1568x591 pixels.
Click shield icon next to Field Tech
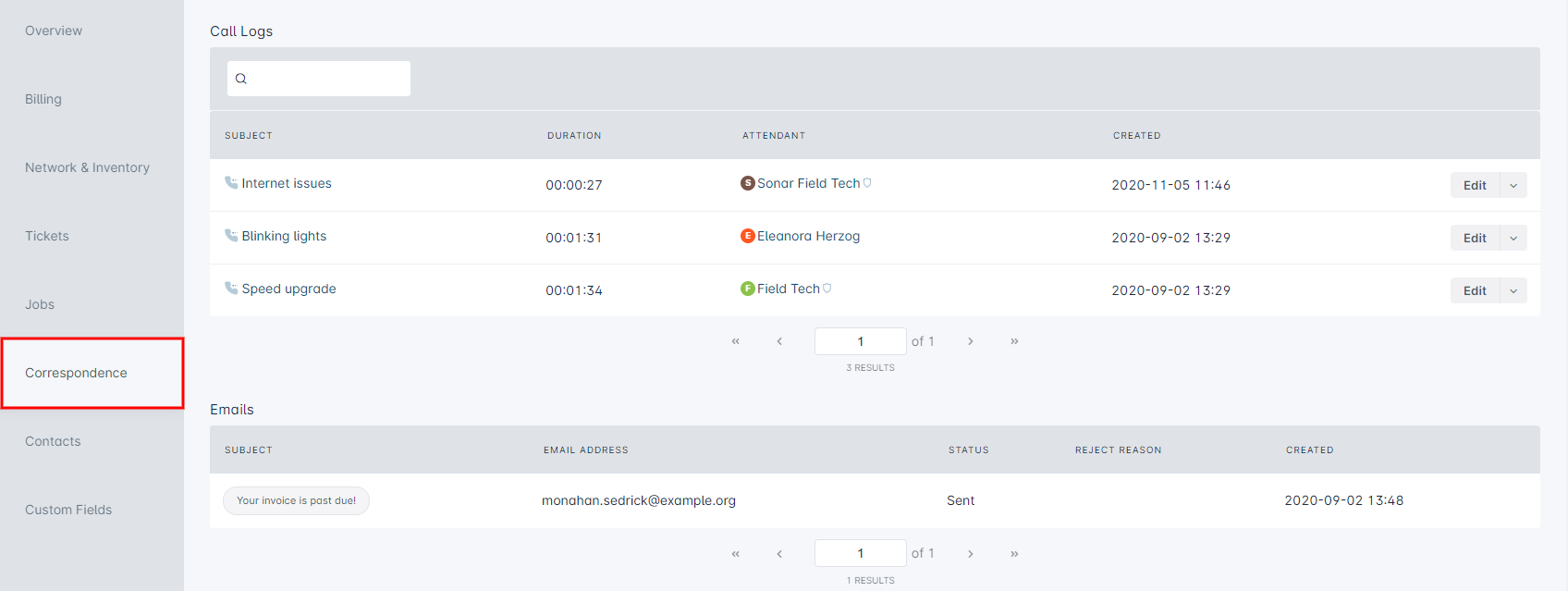827,289
